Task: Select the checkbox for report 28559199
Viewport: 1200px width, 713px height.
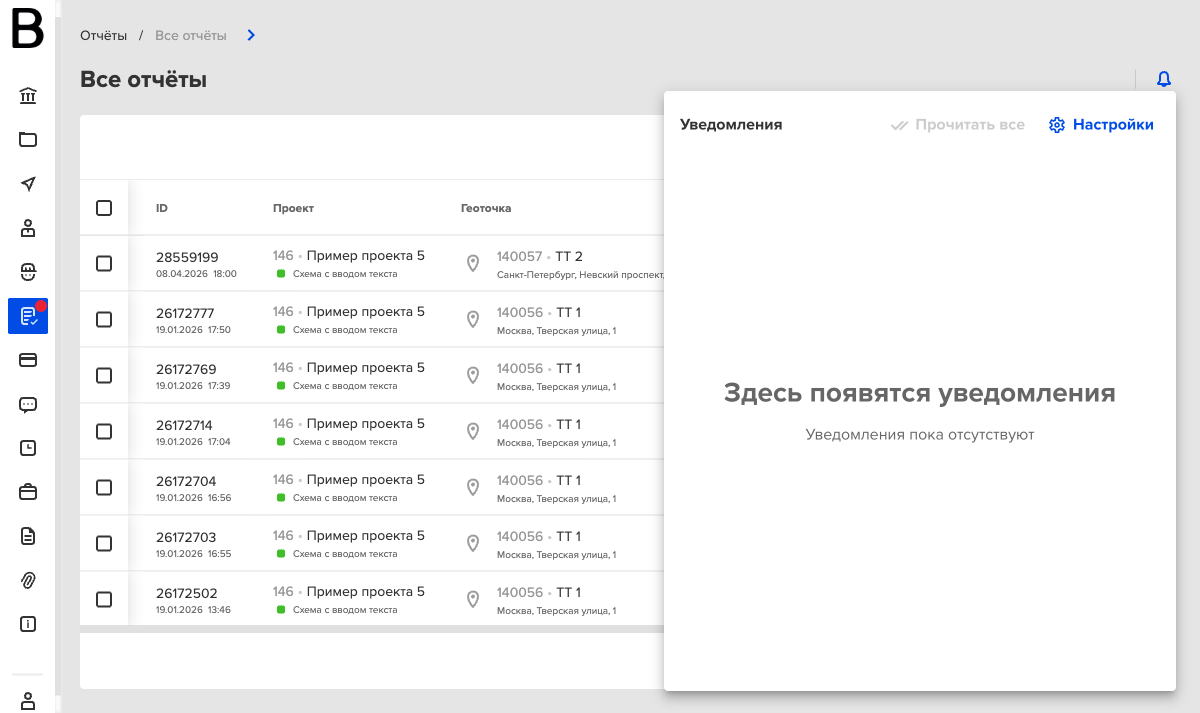Action: point(104,264)
